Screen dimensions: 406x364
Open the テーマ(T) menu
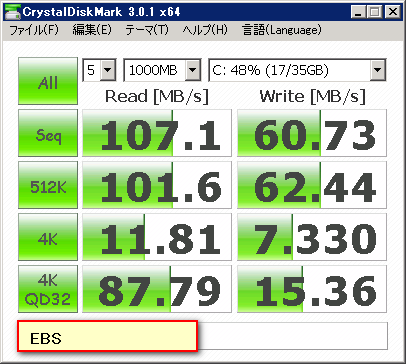tap(147, 30)
